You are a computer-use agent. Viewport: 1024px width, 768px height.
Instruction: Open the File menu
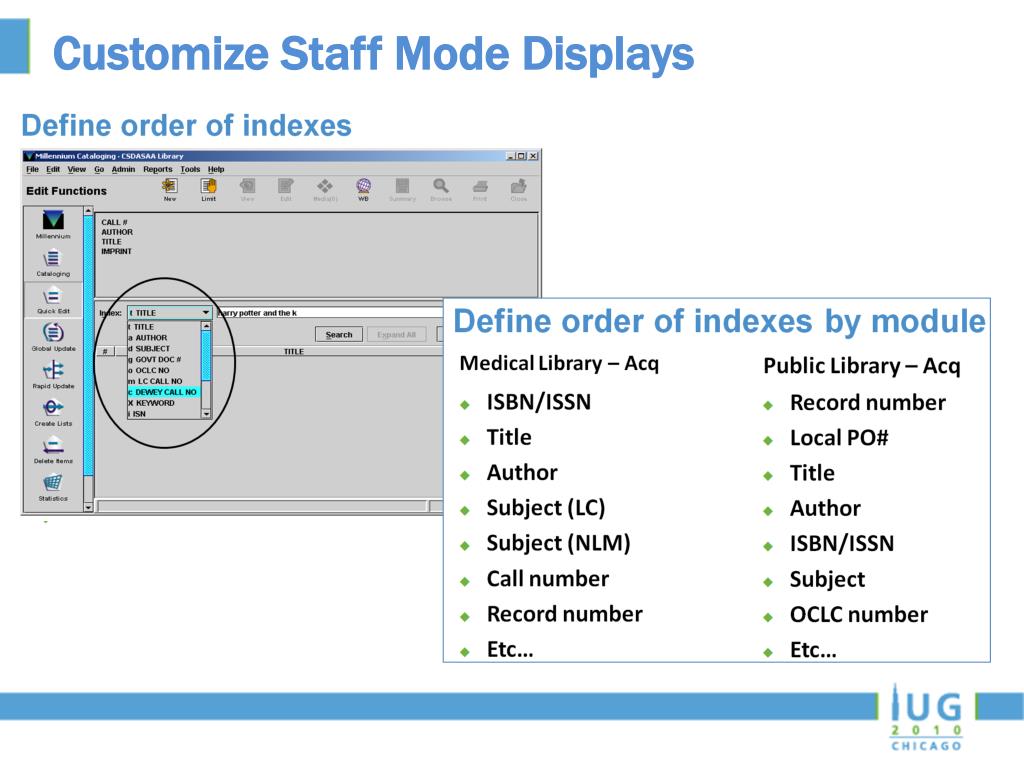(x=32, y=169)
